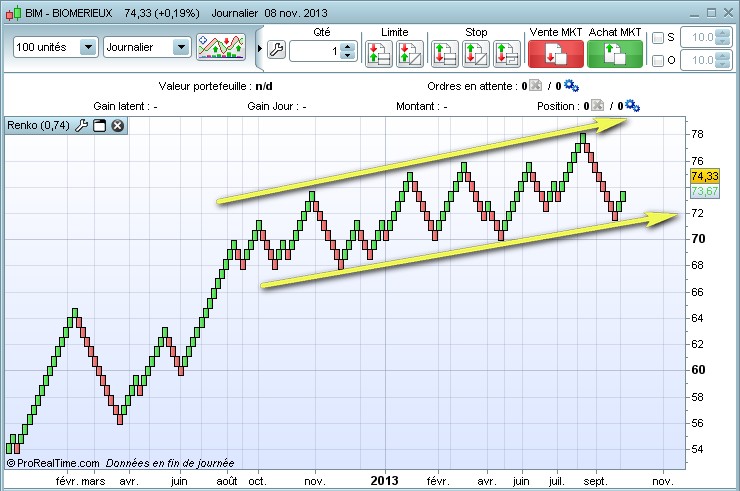Click the 73,67 price label
740x491 pixels.
coord(705,191)
